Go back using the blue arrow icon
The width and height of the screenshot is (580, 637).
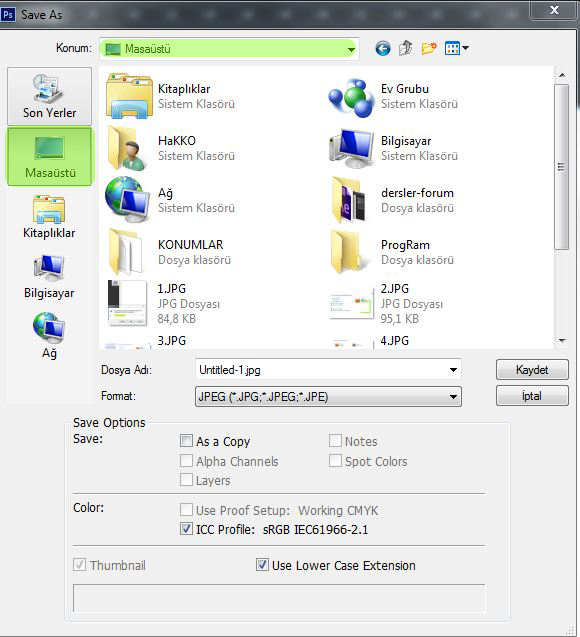pyautogui.click(x=383, y=49)
